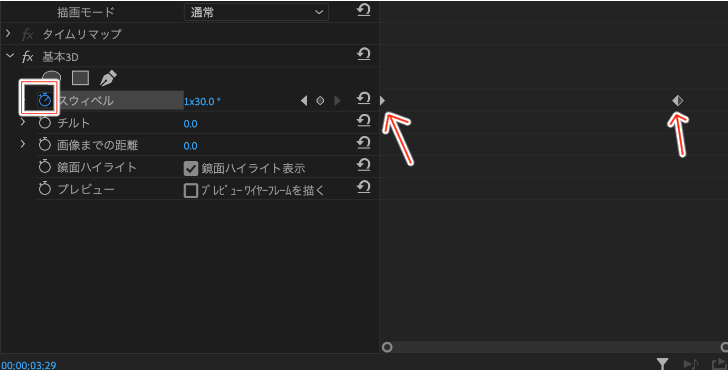Toggle the スウィベル animation stopwatch
This screenshot has width=728, height=370.
pos(45,100)
